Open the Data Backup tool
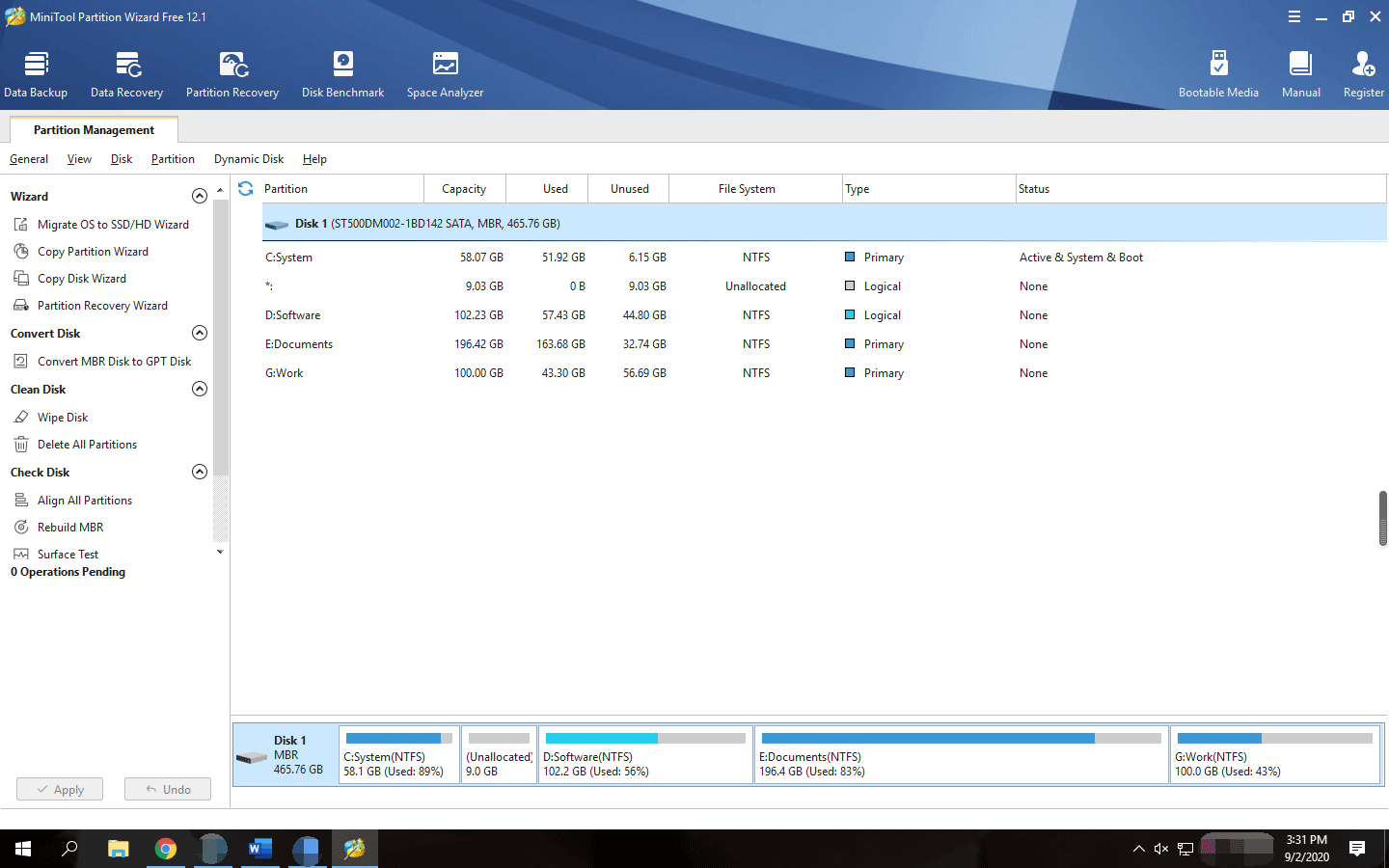This screenshot has height=868, width=1389. point(36,72)
